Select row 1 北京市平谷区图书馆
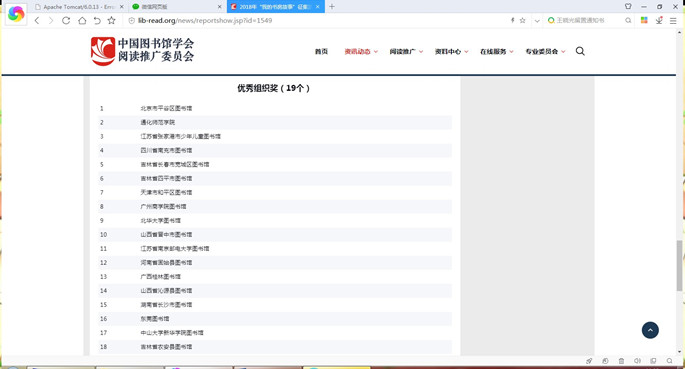The width and height of the screenshot is (685, 369). coord(275,108)
